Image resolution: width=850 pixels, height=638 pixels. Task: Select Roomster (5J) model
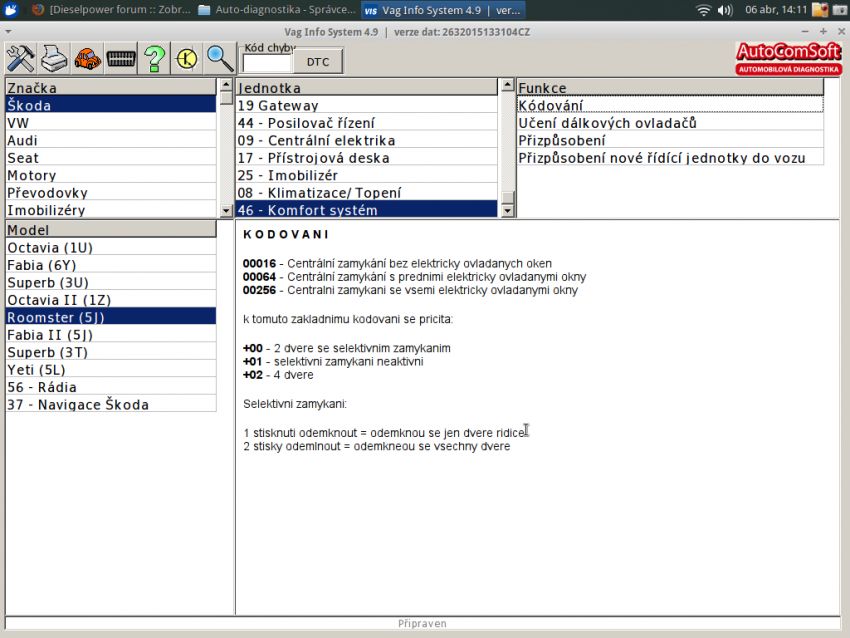pyautogui.click(x=111, y=317)
